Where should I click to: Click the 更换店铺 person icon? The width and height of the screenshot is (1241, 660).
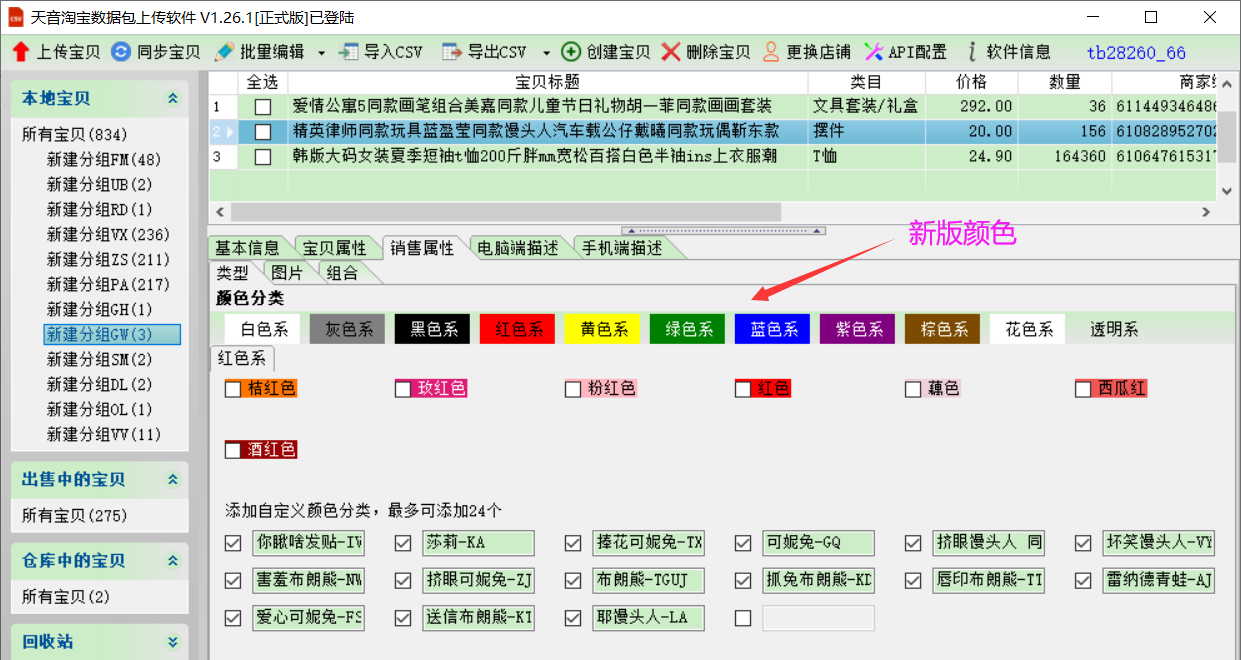tap(771, 52)
